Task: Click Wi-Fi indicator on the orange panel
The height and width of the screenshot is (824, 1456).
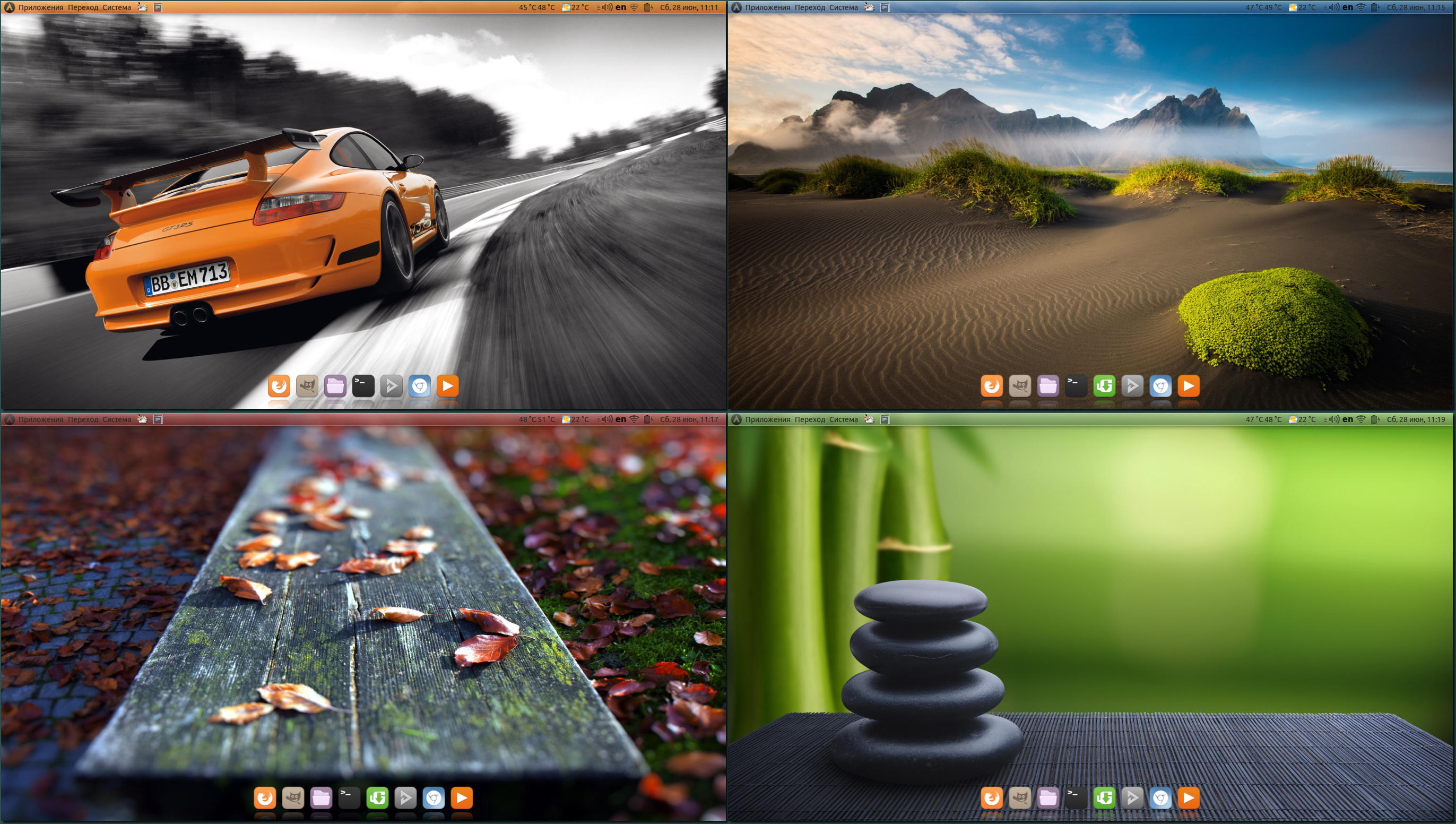Action: pos(634,7)
